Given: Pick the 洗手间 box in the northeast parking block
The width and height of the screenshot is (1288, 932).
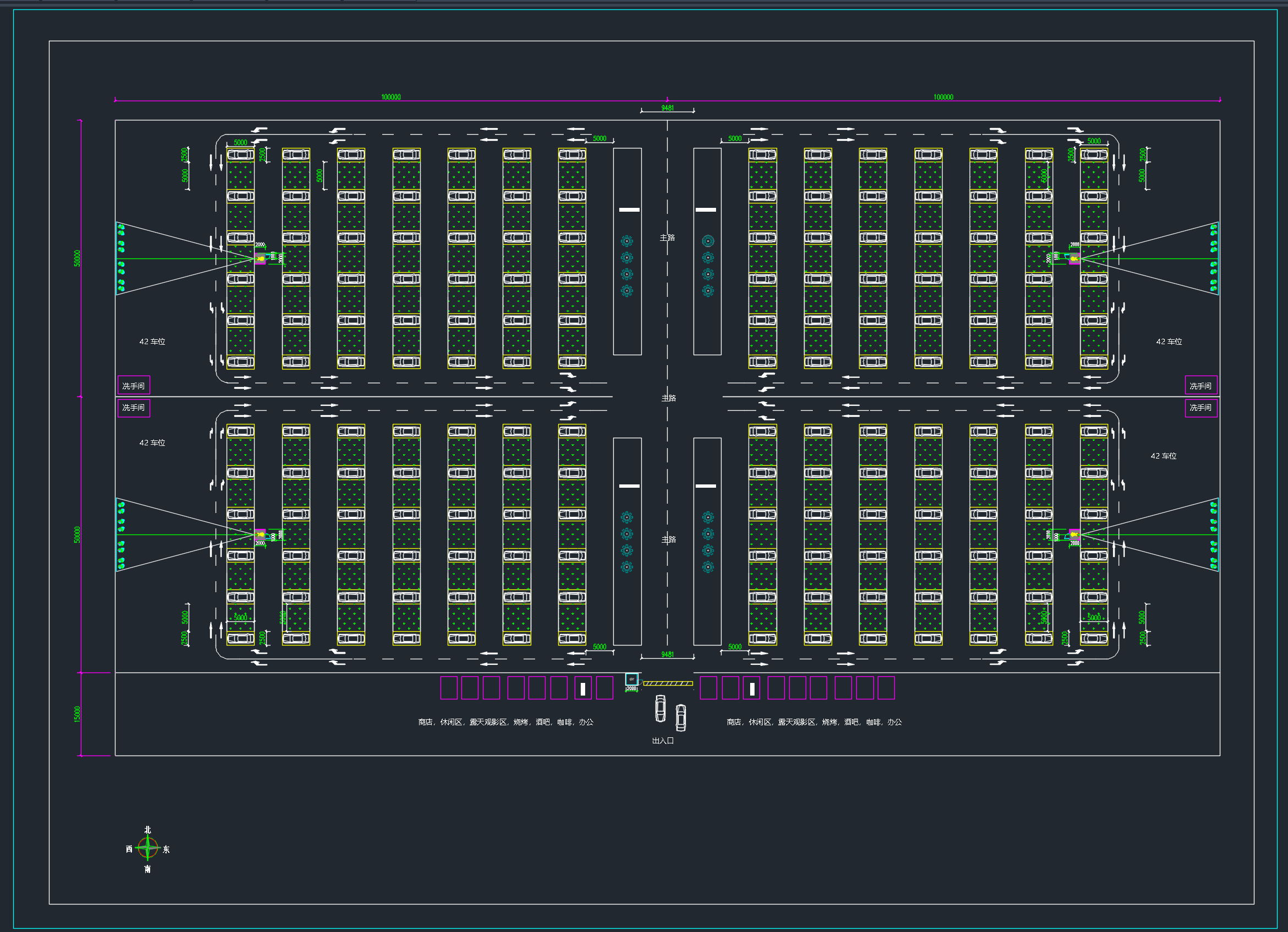Looking at the screenshot, I should click(1201, 385).
